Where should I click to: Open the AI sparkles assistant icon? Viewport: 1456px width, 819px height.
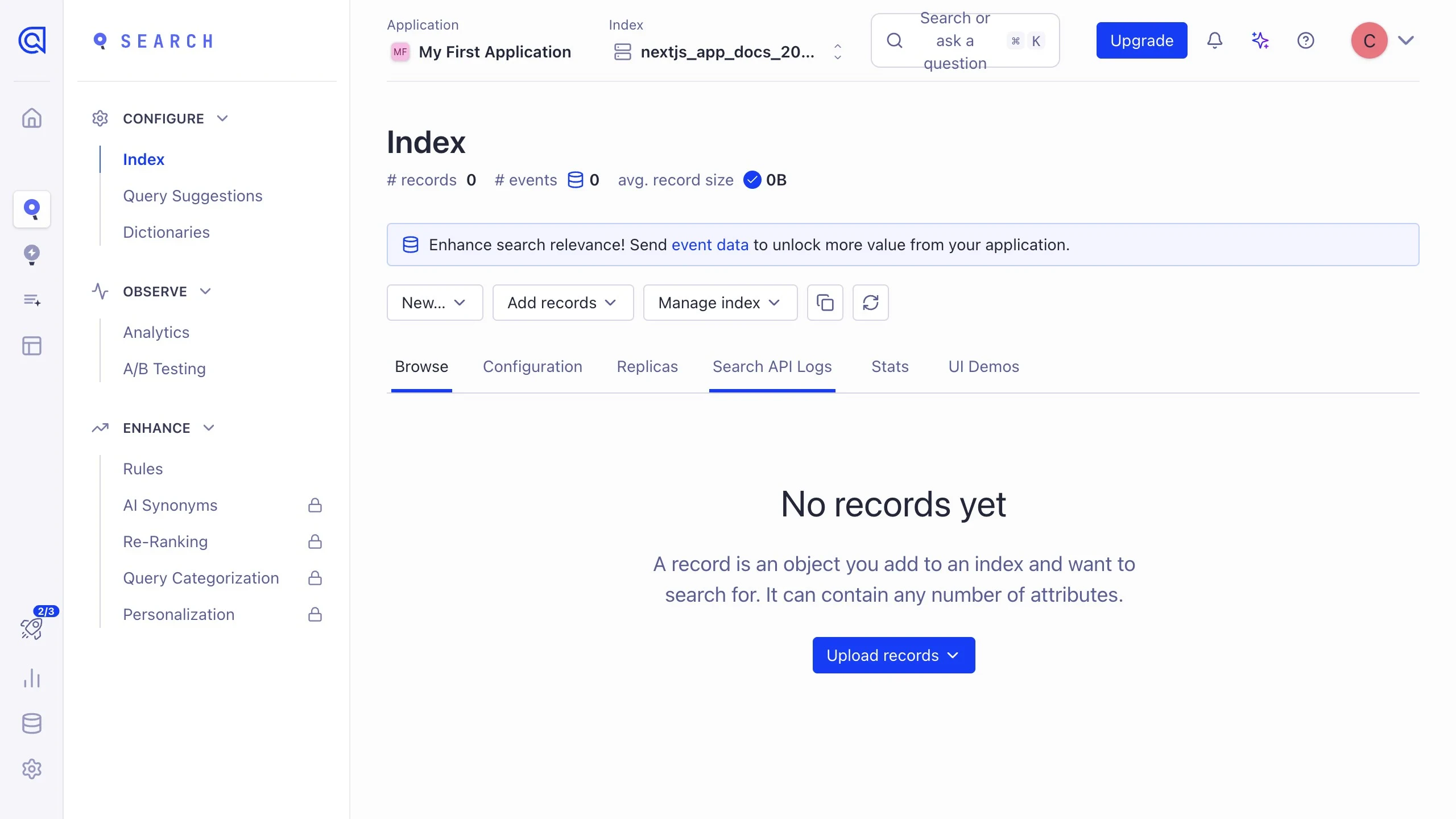point(1260,40)
